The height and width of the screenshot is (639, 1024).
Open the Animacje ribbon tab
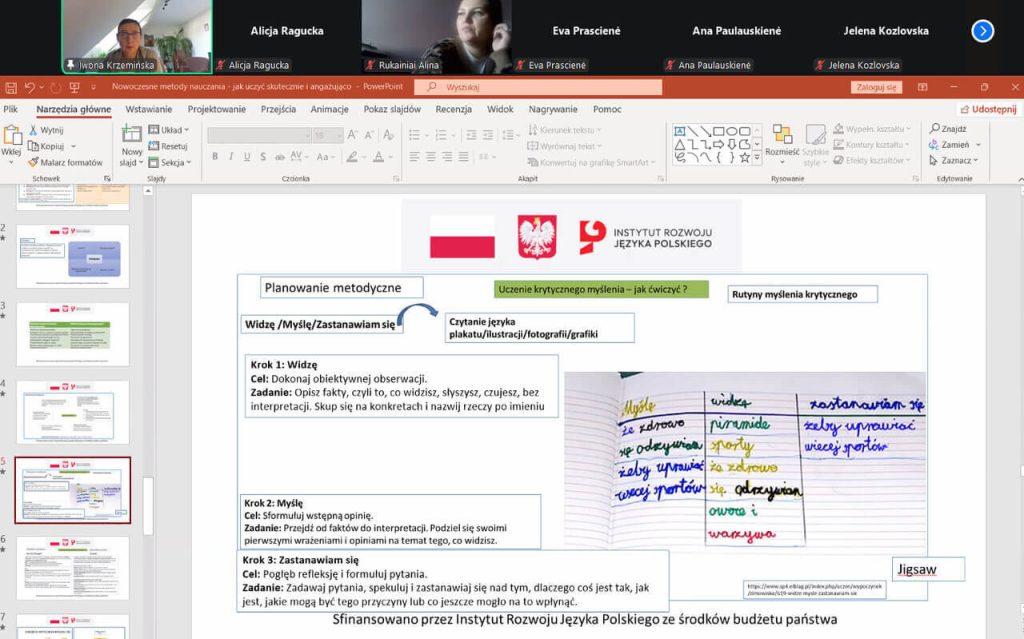(329, 109)
